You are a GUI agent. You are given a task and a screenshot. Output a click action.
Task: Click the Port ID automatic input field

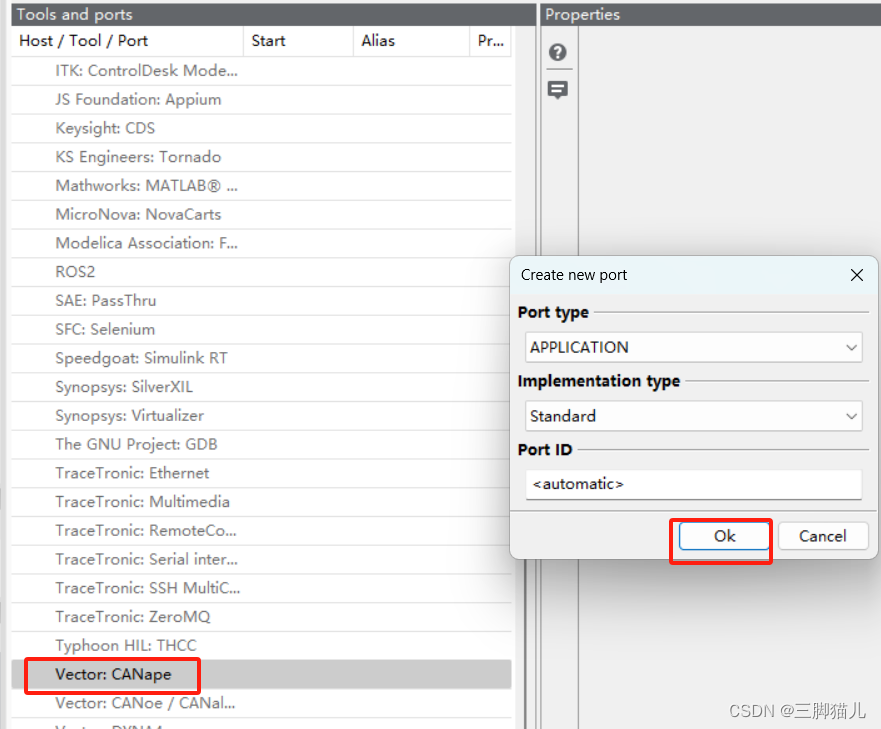pos(693,484)
